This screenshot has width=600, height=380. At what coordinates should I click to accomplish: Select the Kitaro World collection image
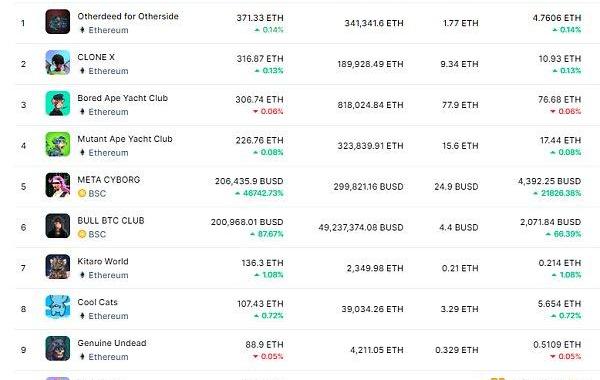pyautogui.click(x=58, y=267)
